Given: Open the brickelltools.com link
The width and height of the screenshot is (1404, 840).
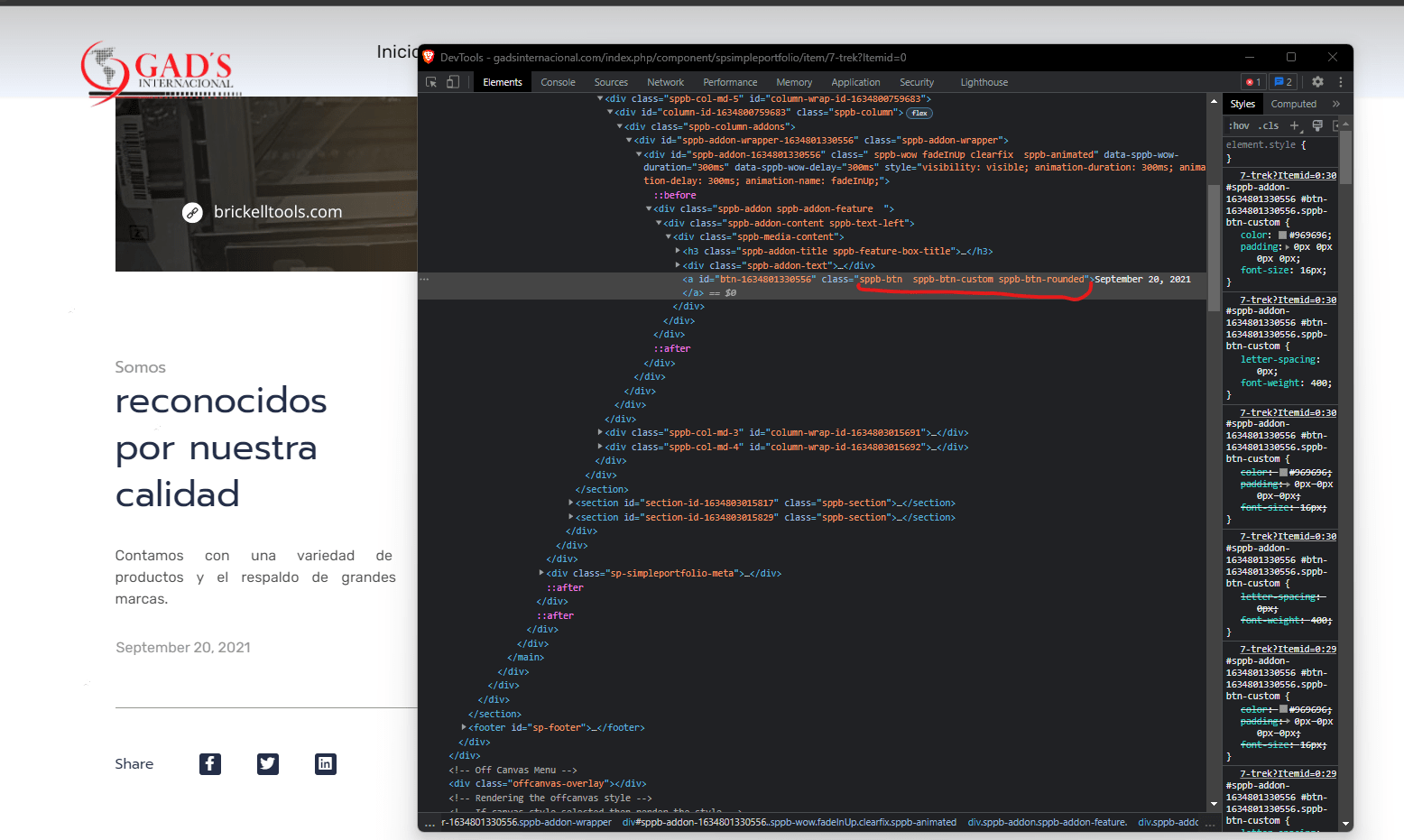Looking at the screenshot, I should tap(278, 212).
